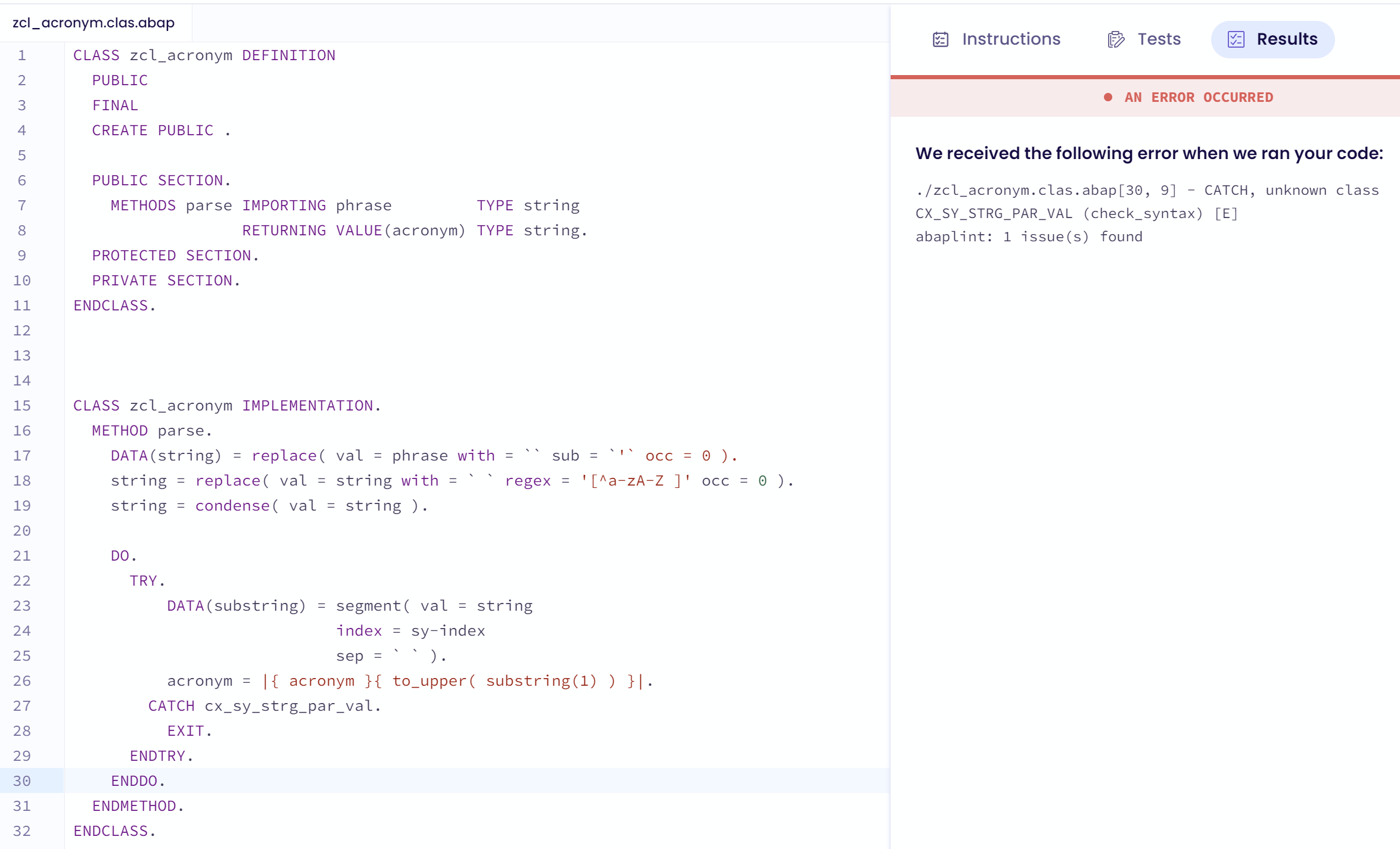This screenshot has width=1400, height=849.
Task: Select the Results tab
Action: pyautogui.click(x=1287, y=39)
